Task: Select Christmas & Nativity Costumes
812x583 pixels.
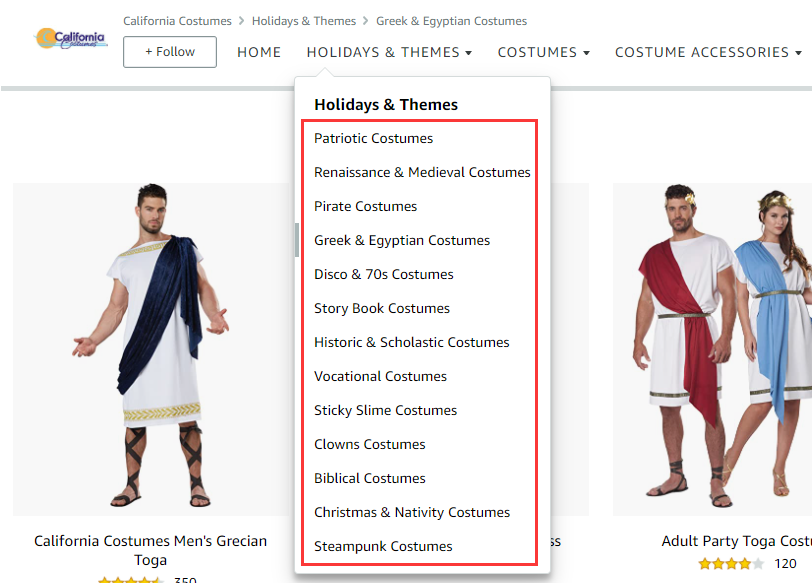Action: tap(412, 513)
